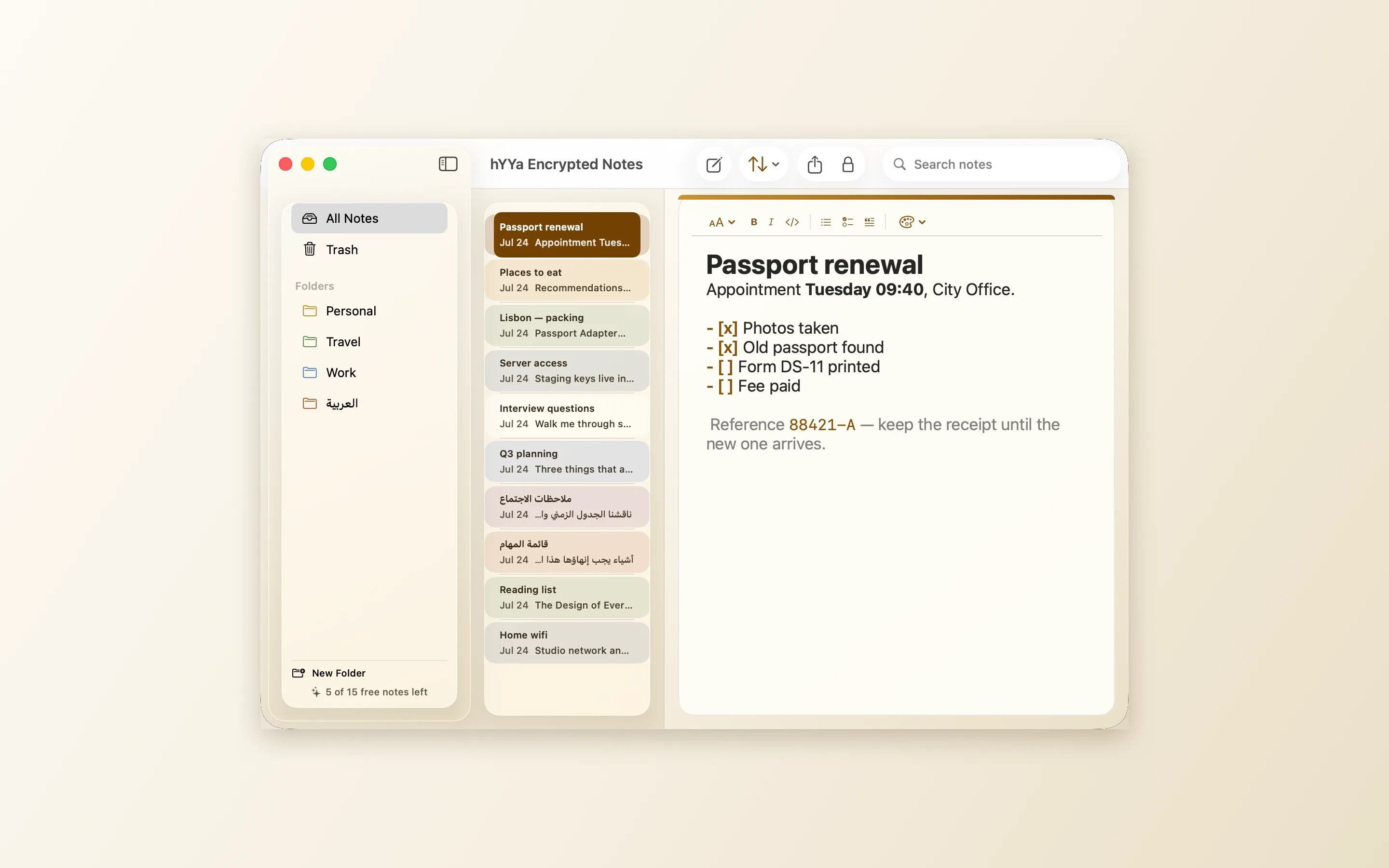
Task: Click 5 of 15 free notes left
Action: point(369,692)
